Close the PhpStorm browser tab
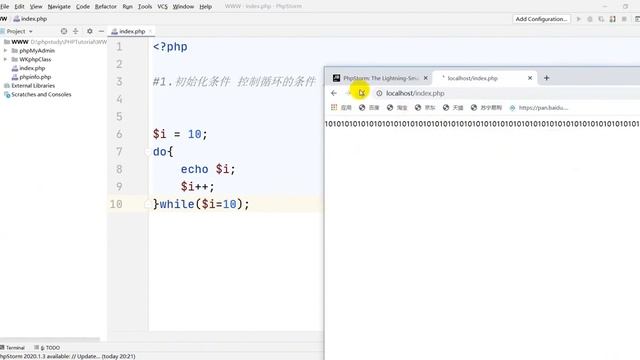The image size is (640, 360). 426,78
